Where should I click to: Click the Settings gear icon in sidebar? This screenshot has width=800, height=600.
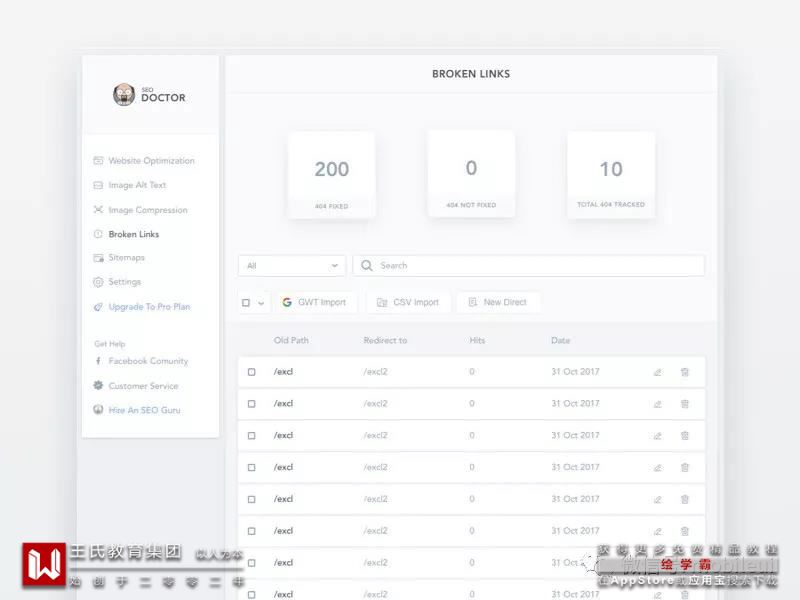point(98,282)
